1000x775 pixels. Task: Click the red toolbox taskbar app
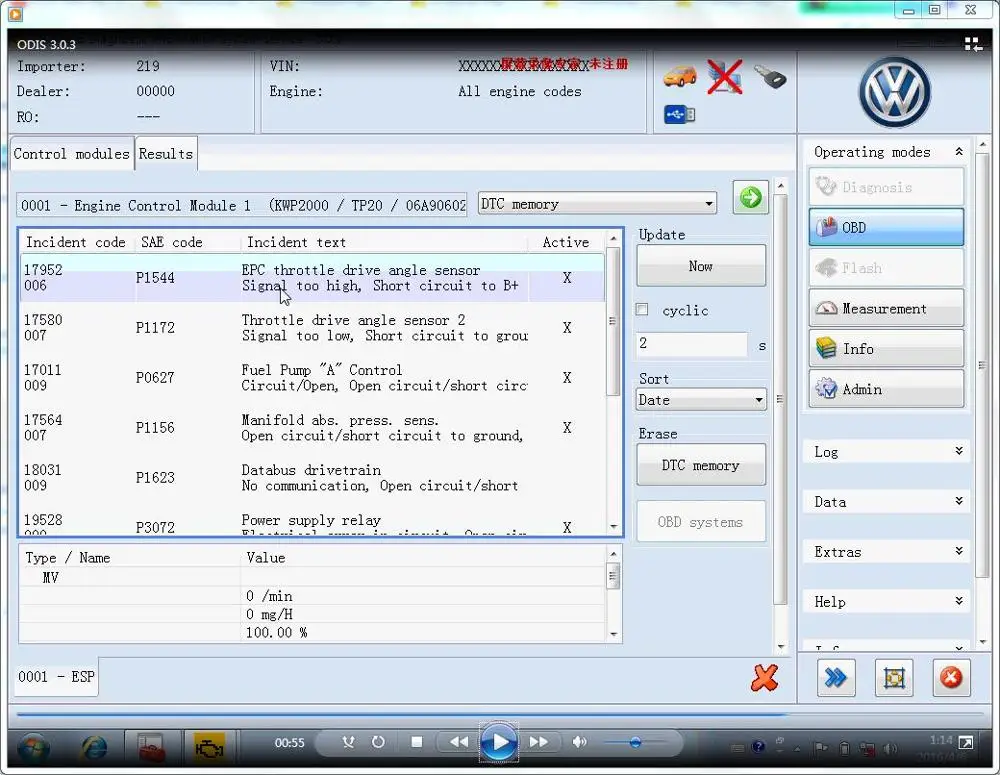tap(151, 748)
